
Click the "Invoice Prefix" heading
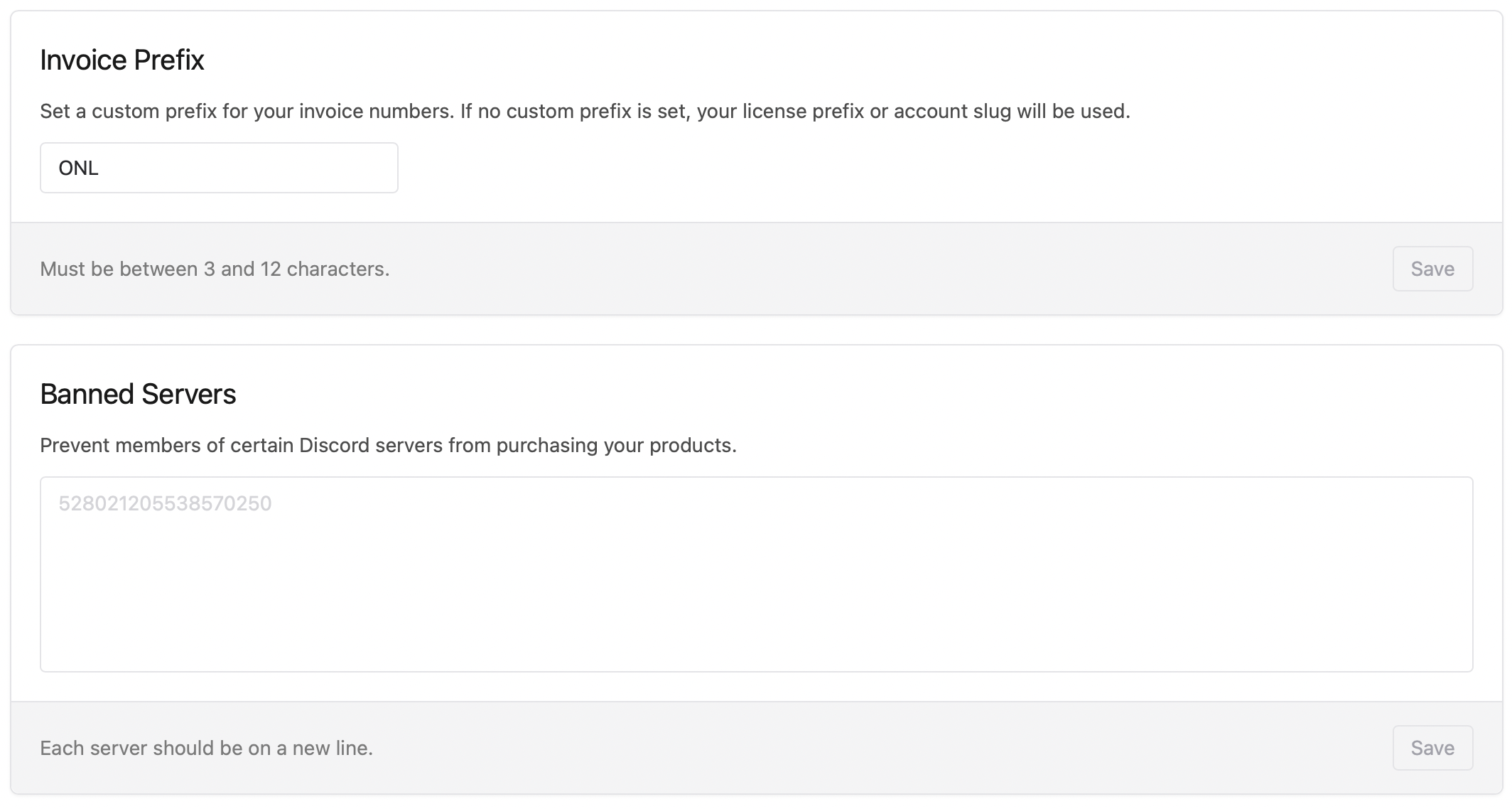122,60
